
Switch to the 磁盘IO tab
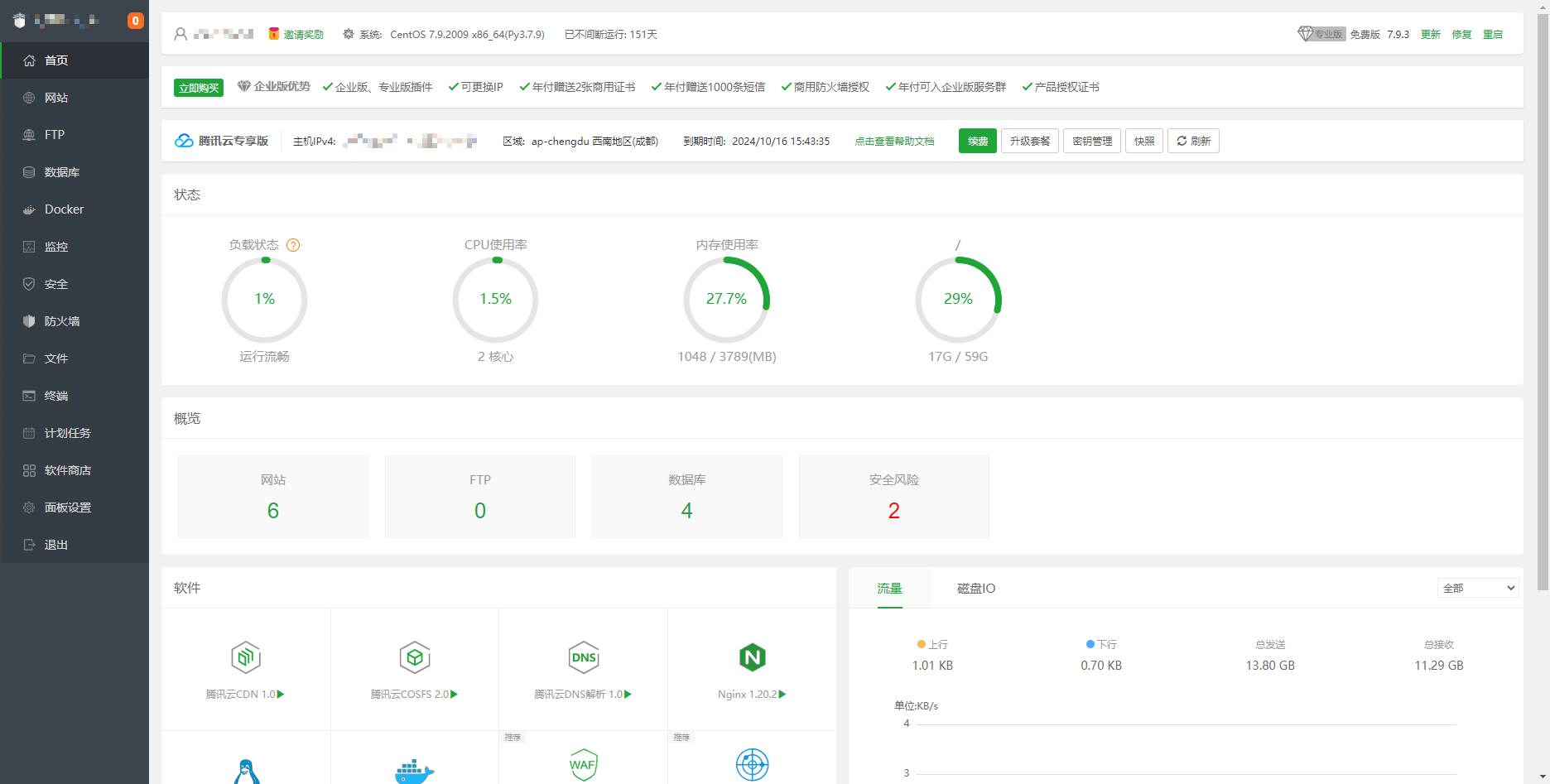(976, 588)
